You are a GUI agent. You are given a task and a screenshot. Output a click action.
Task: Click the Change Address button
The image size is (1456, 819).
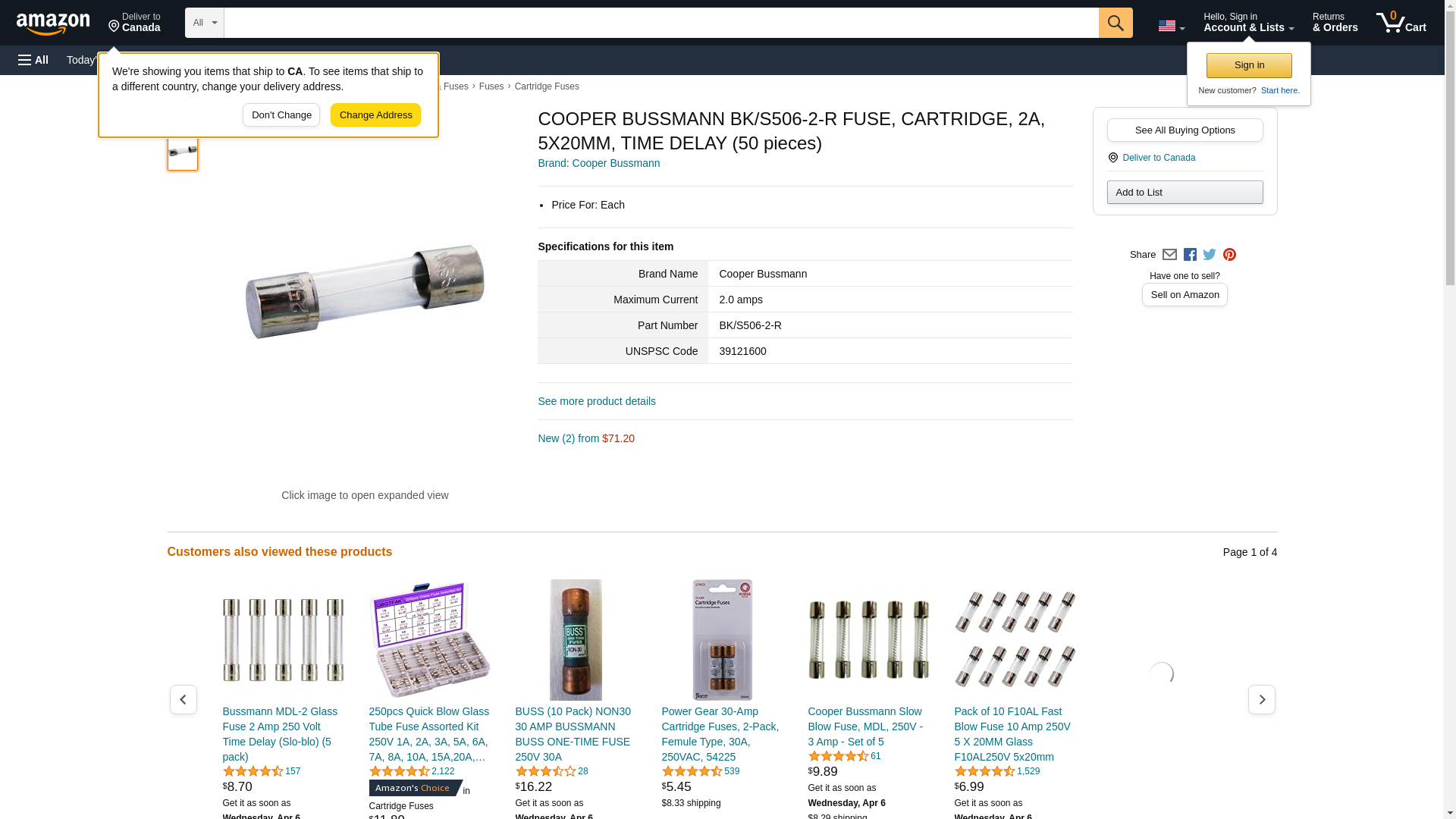[375, 115]
